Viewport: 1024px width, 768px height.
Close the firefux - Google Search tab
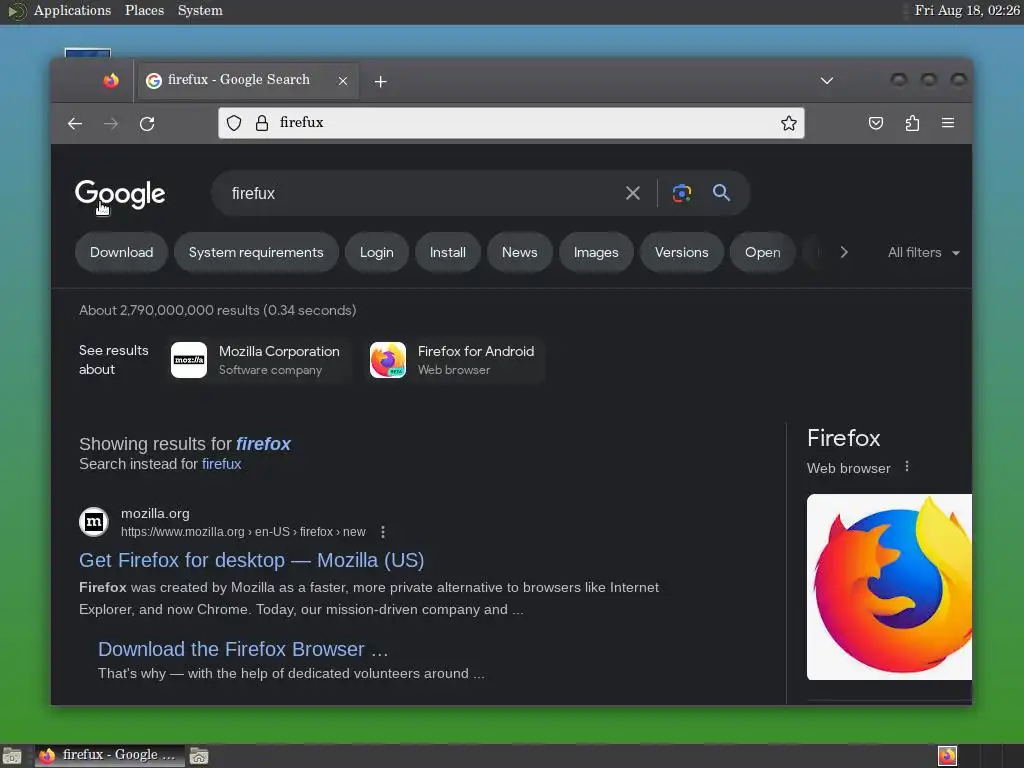pos(343,81)
